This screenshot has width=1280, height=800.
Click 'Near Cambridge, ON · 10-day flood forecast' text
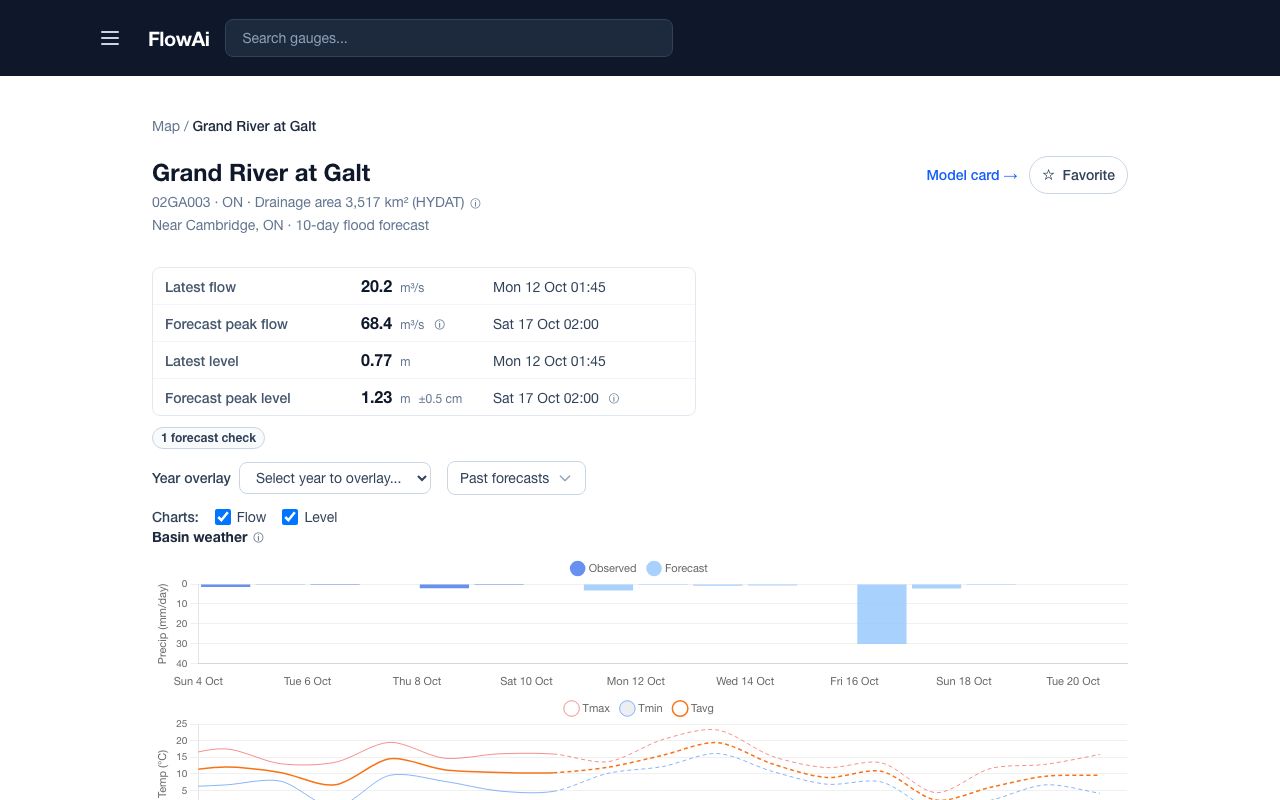click(290, 225)
